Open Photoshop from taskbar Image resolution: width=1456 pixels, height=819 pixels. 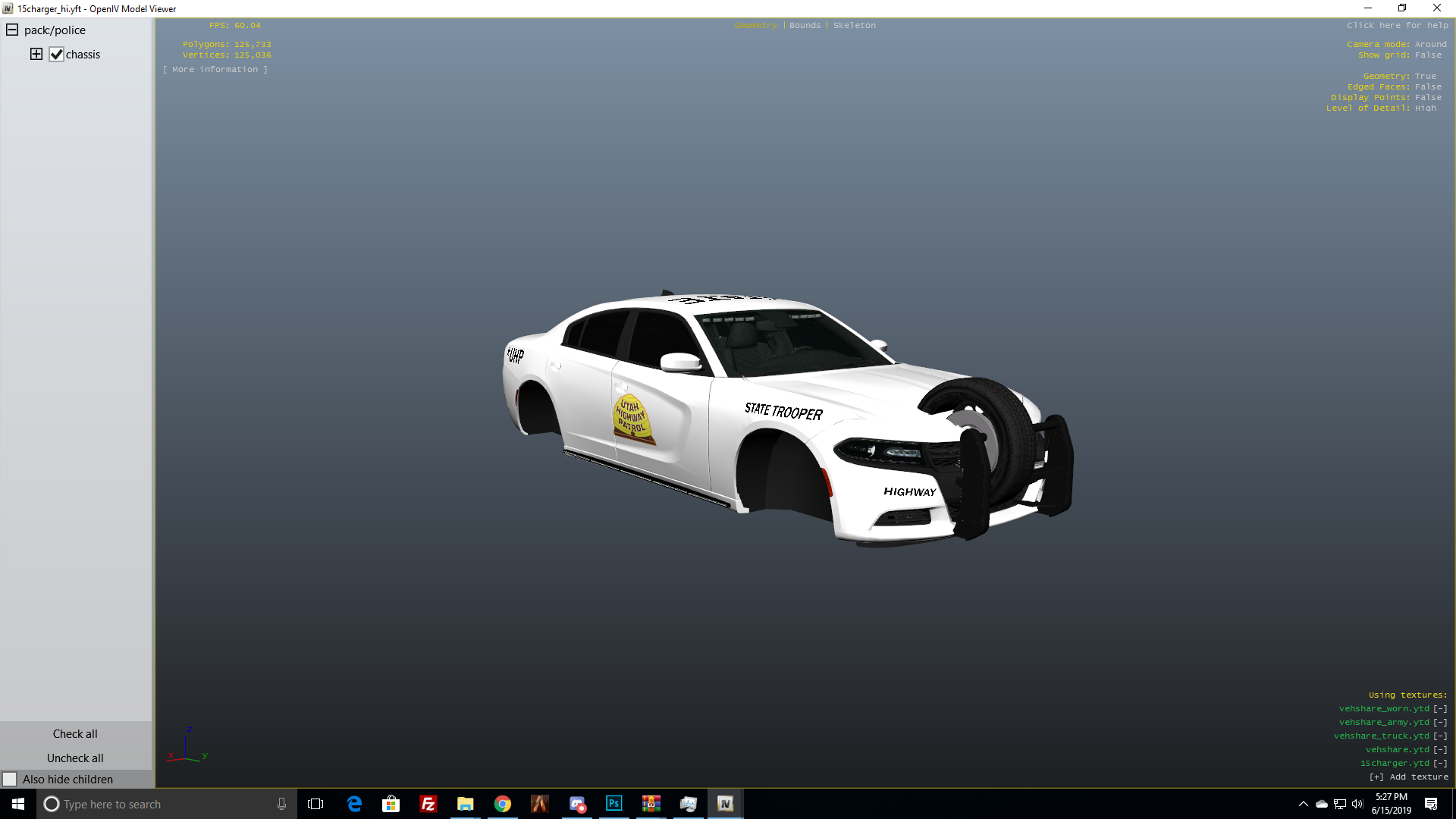[614, 804]
